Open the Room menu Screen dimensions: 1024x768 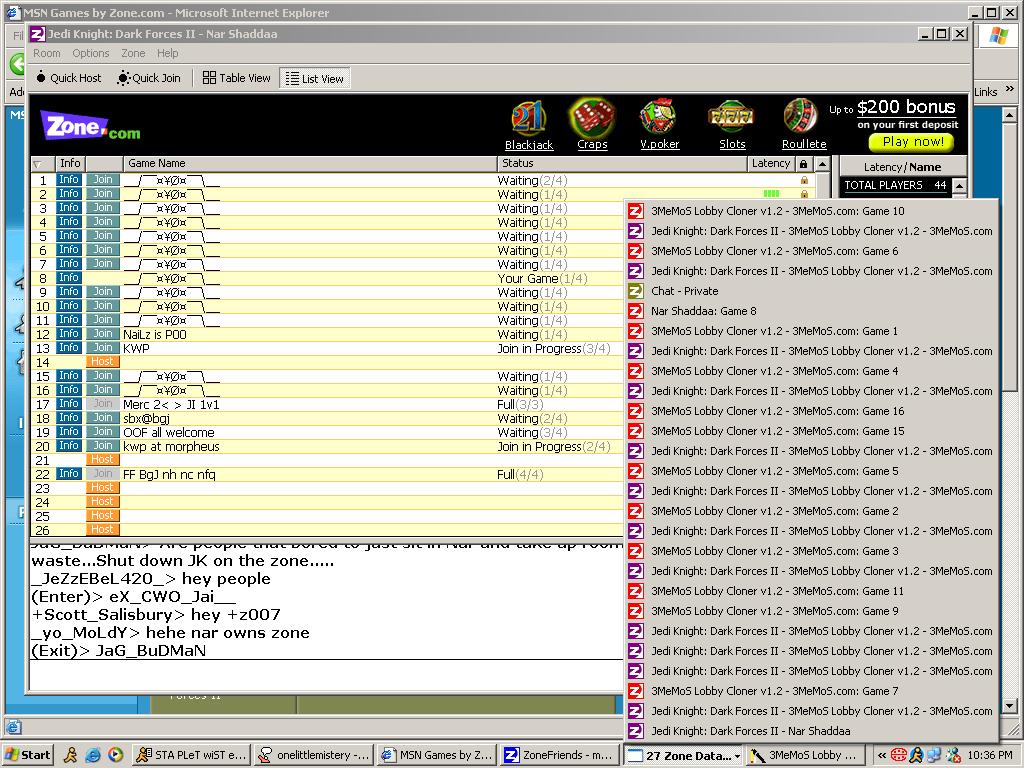coord(46,54)
